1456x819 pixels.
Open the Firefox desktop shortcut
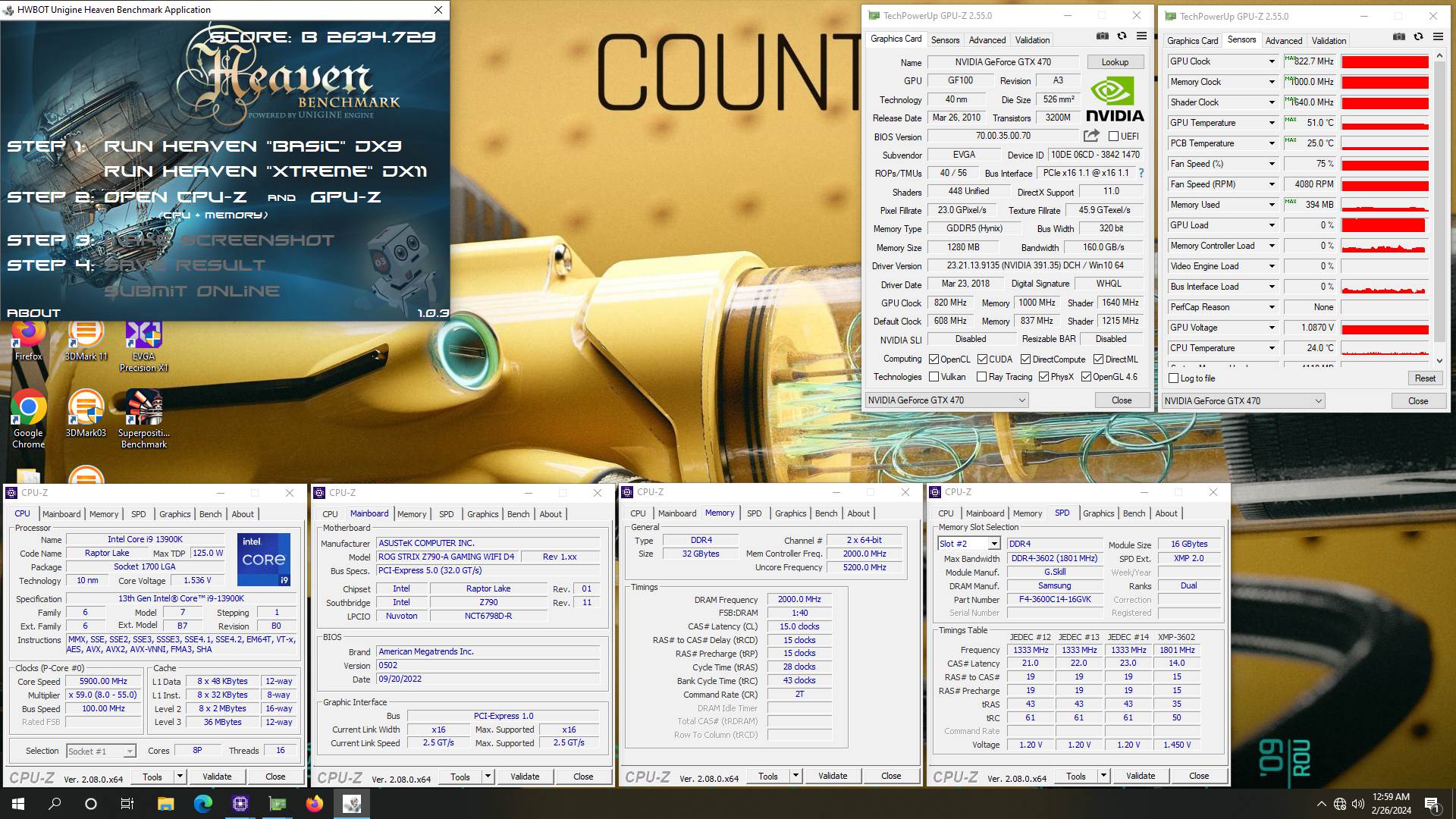28,340
